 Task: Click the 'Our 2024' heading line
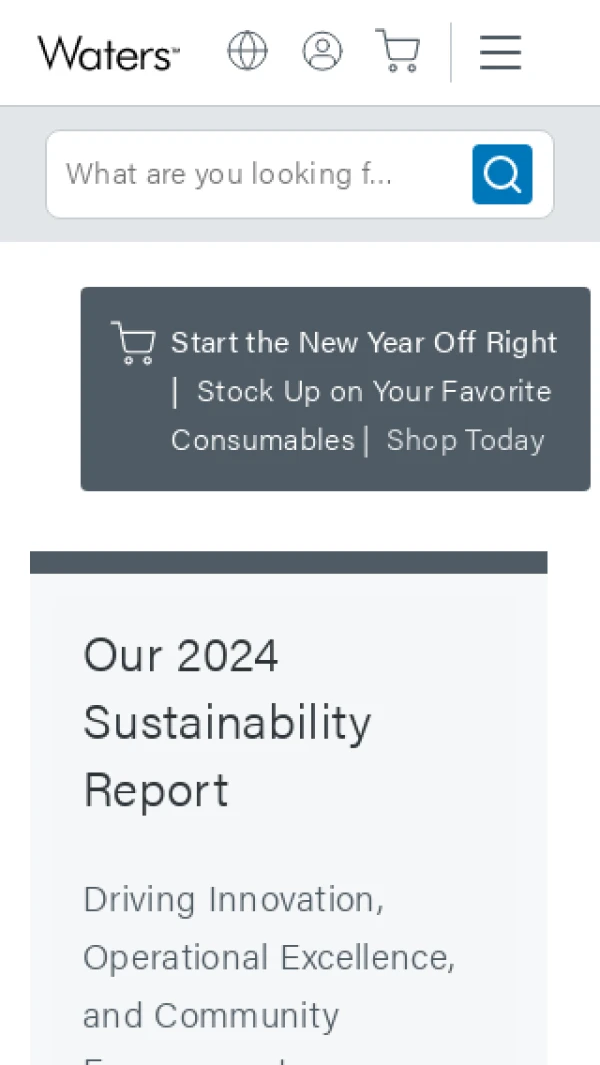(x=181, y=656)
